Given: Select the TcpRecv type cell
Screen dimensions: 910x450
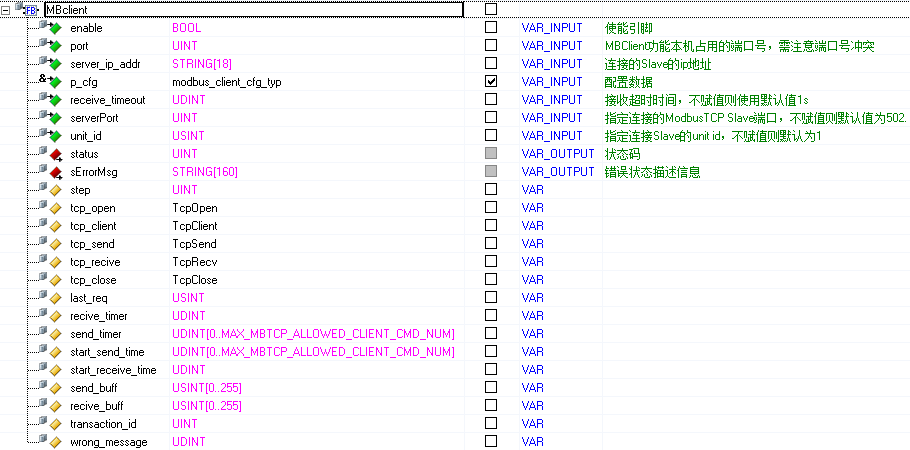Looking at the screenshot, I should point(195,262).
